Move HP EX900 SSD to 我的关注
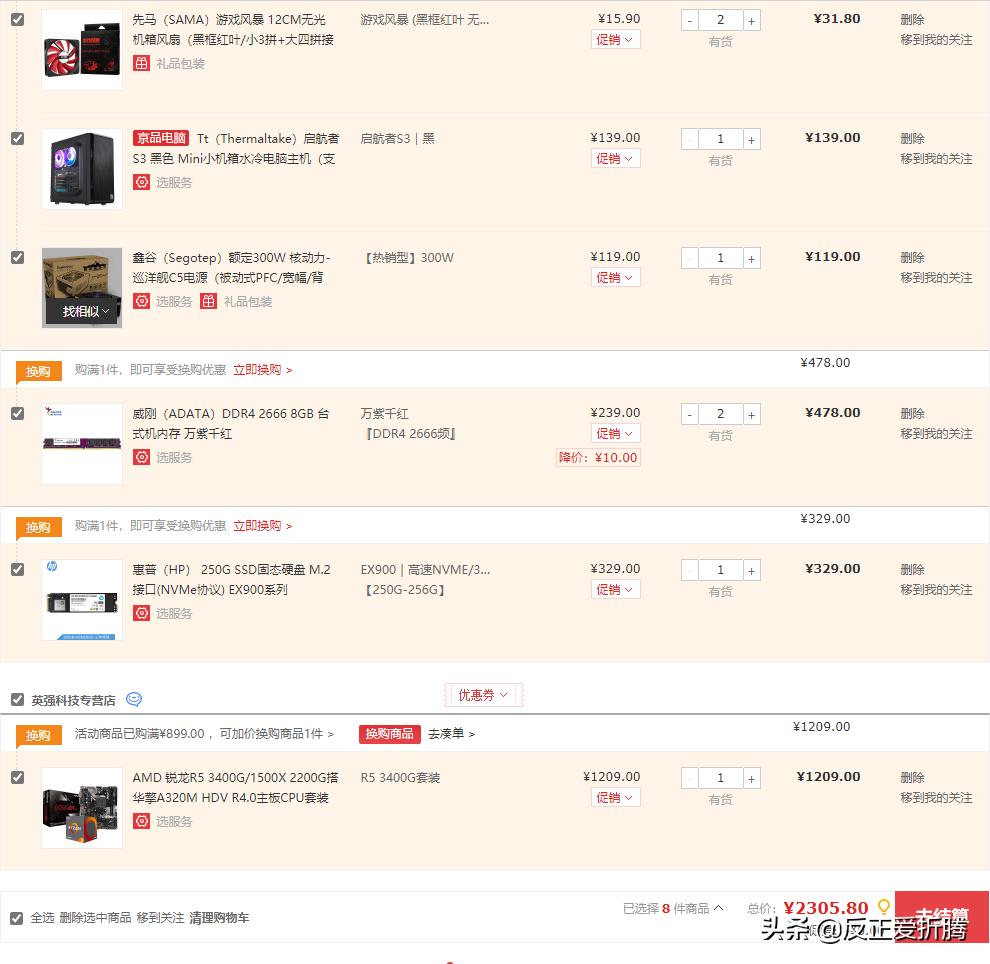The width and height of the screenshot is (990, 964). [936, 590]
